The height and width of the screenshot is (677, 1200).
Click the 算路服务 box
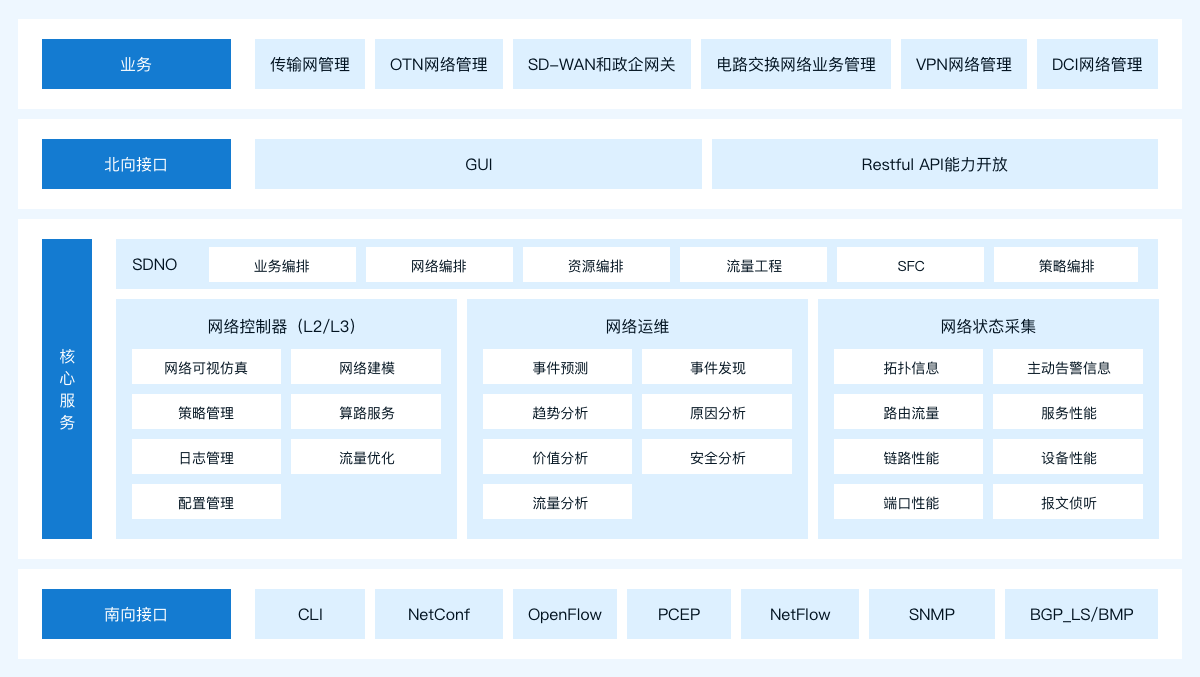coord(366,412)
